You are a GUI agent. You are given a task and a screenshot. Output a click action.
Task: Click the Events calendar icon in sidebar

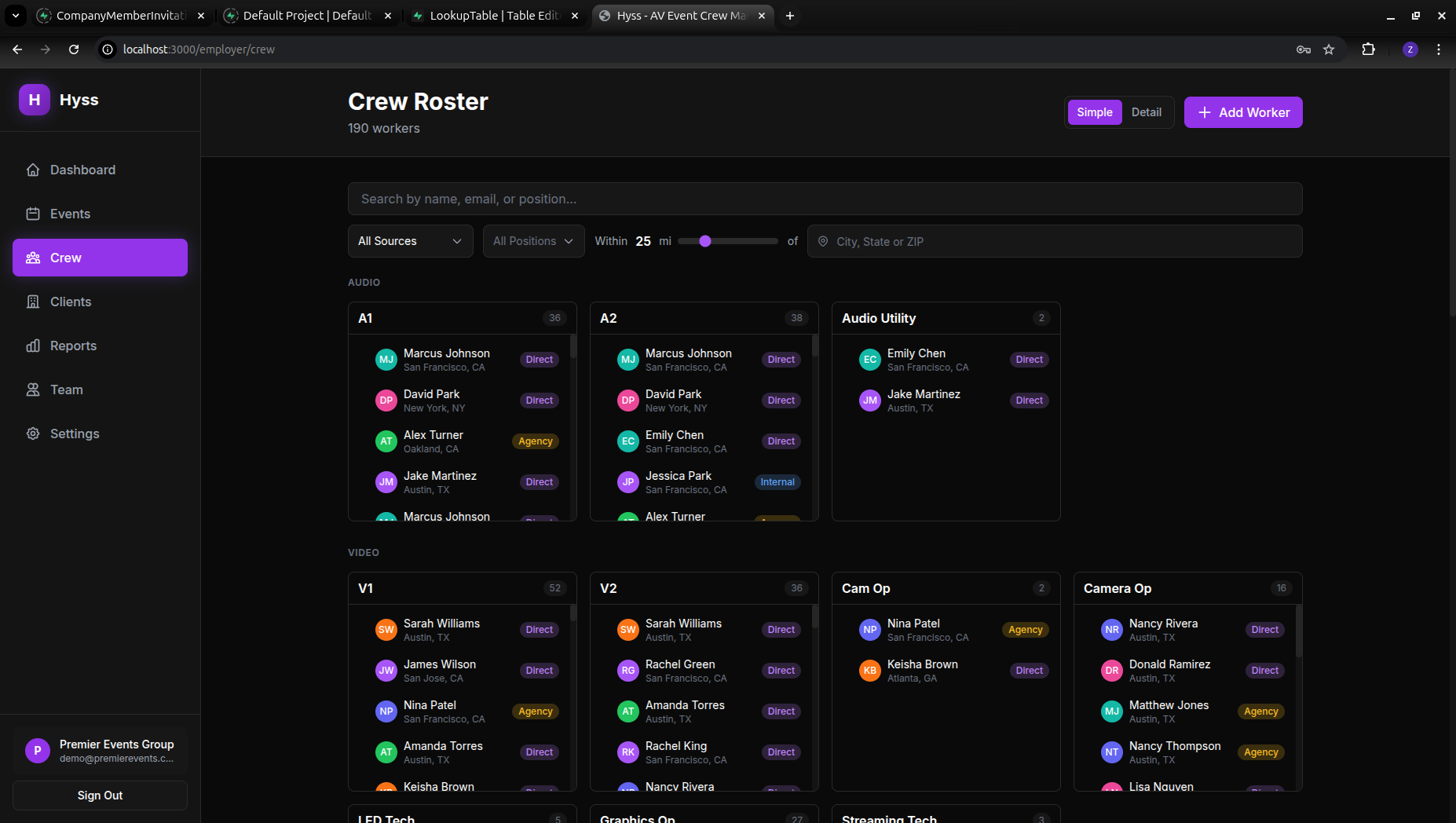(x=33, y=214)
